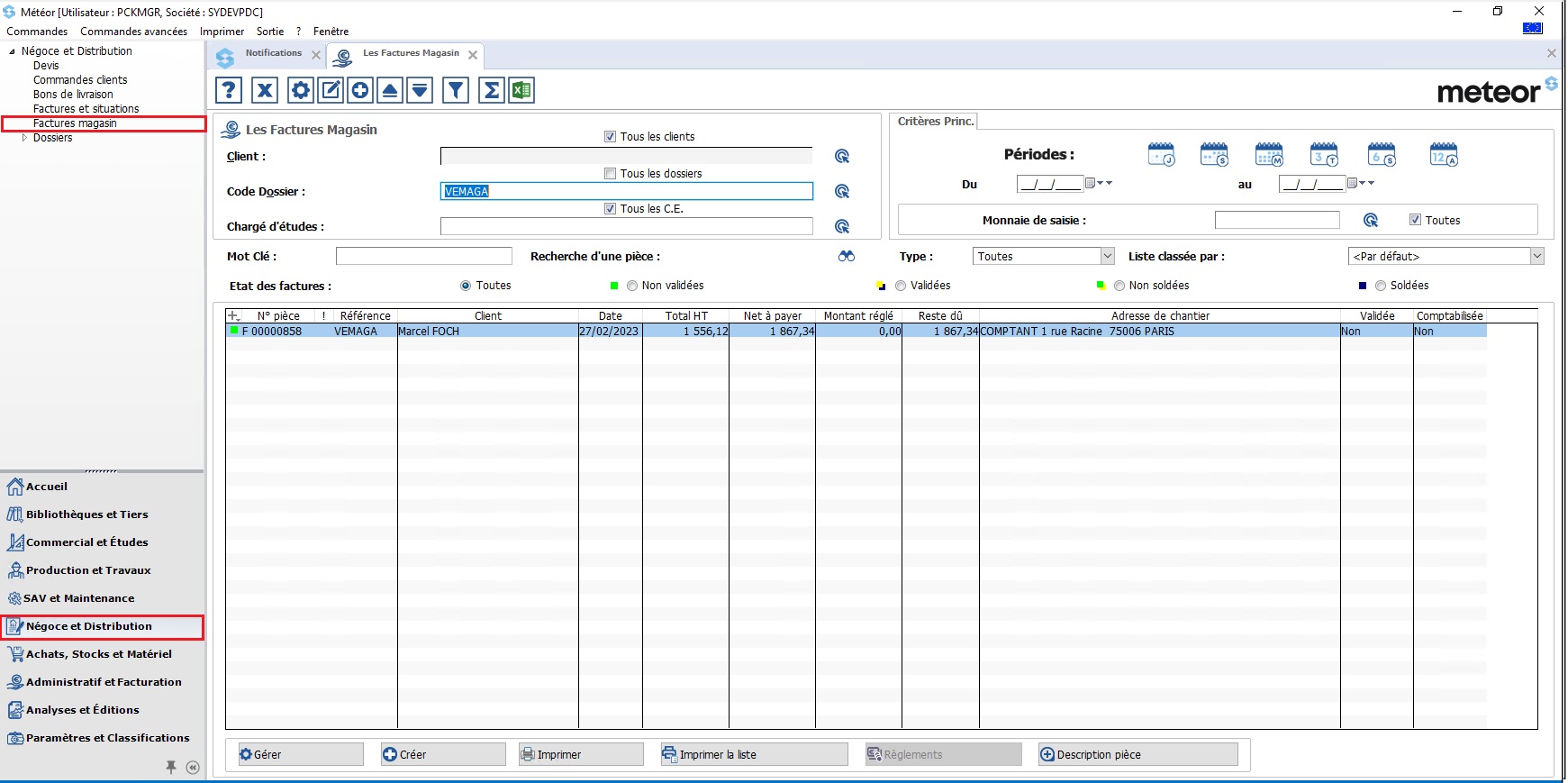Toggle the Toutes currency checkbox

[1416, 220]
